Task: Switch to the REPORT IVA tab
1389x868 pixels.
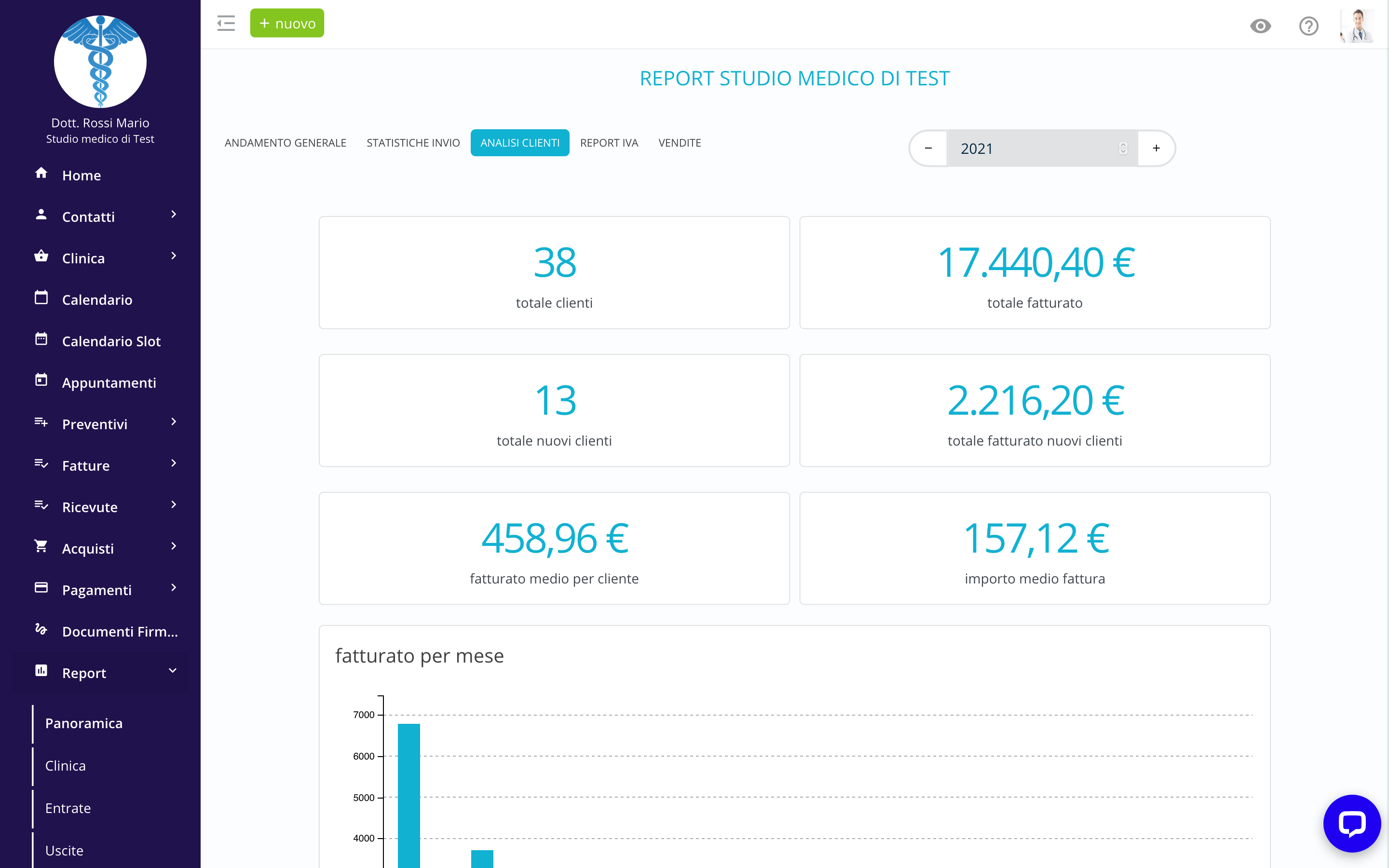Action: tap(609, 142)
